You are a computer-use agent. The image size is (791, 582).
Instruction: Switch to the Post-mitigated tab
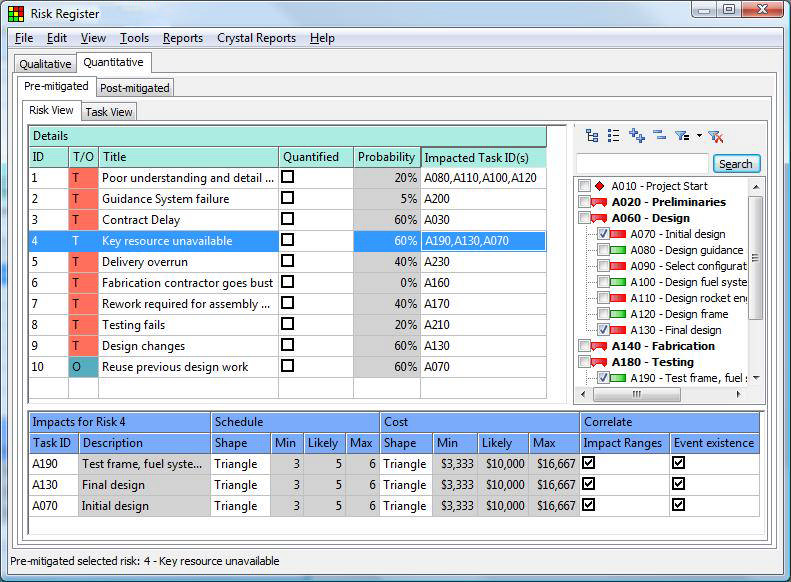click(x=135, y=88)
